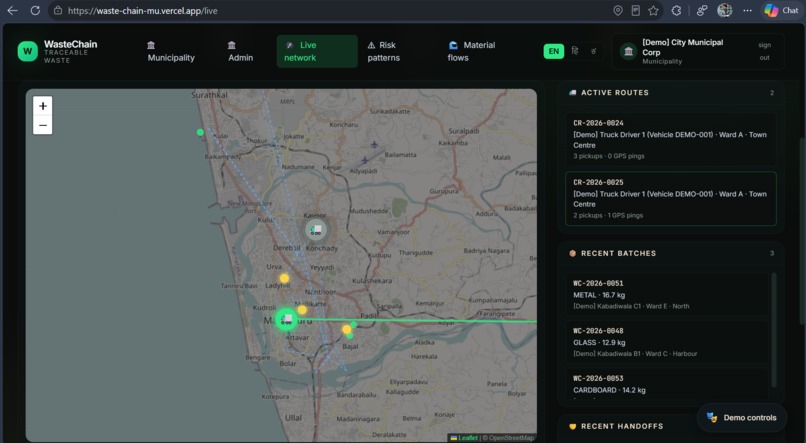Open the Material flows tab

(x=471, y=51)
